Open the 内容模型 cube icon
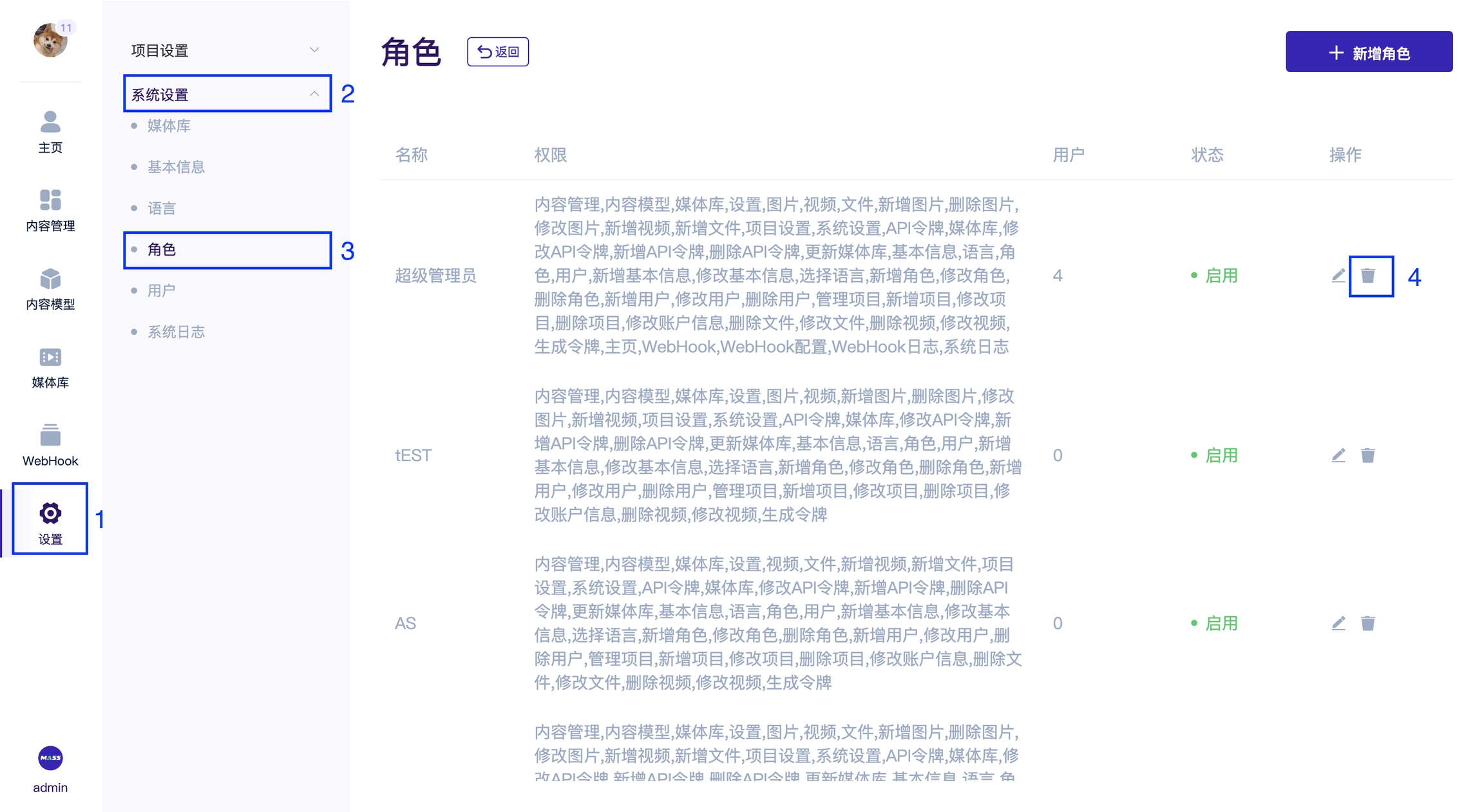Screen dimensions: 1484x812 50,288
